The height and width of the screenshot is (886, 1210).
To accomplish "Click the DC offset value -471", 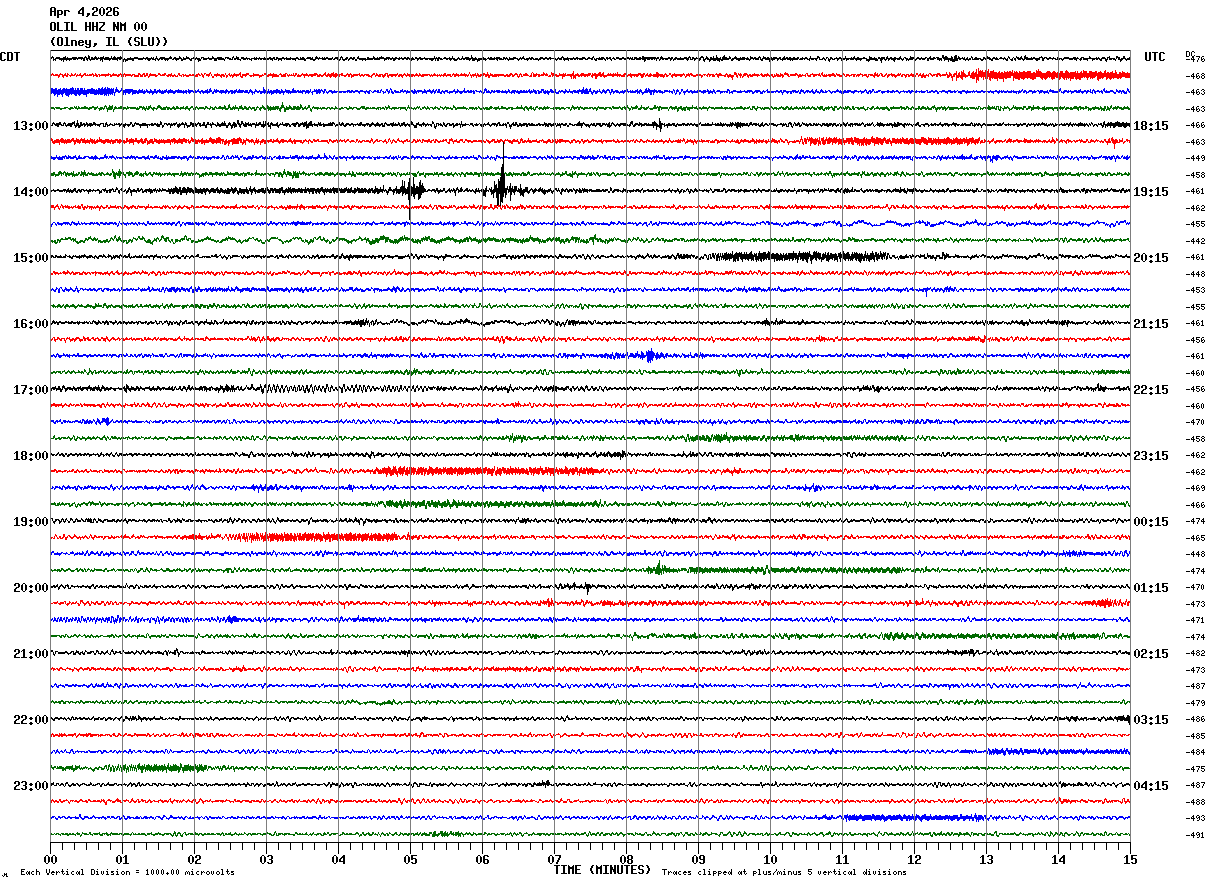I will click(1195, 620).
